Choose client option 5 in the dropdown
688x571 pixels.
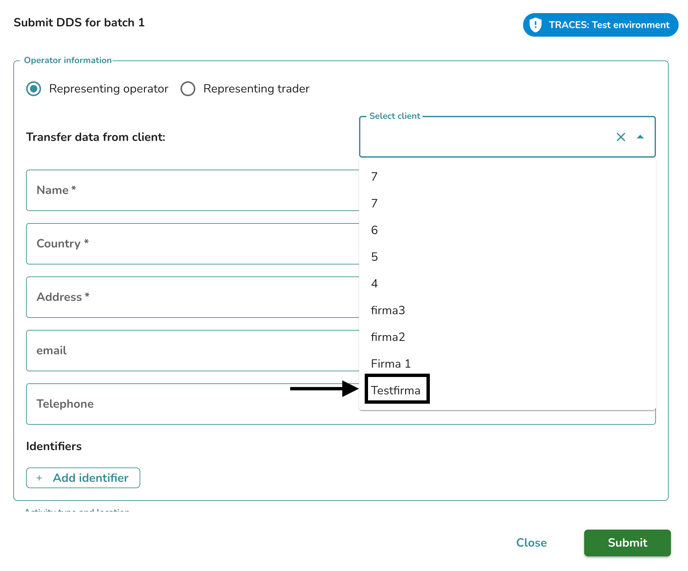[375, 257]
